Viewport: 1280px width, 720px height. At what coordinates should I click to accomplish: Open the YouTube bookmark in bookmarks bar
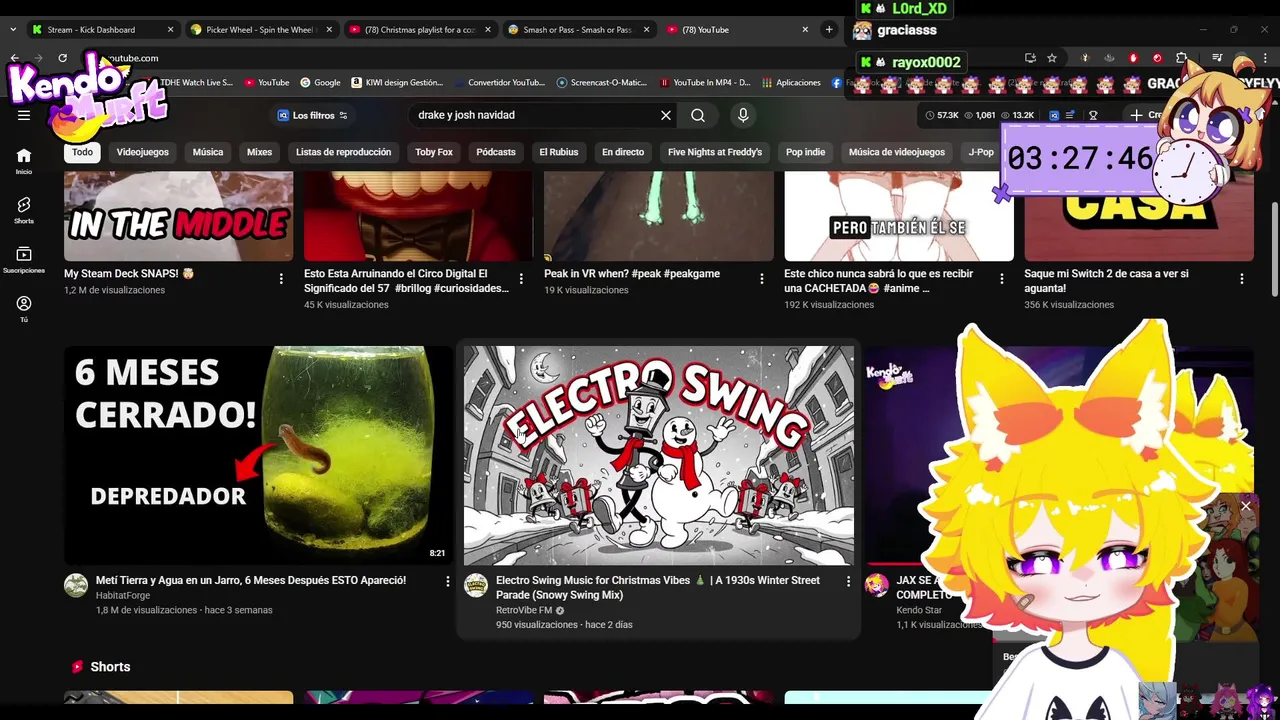click(267, 83)
